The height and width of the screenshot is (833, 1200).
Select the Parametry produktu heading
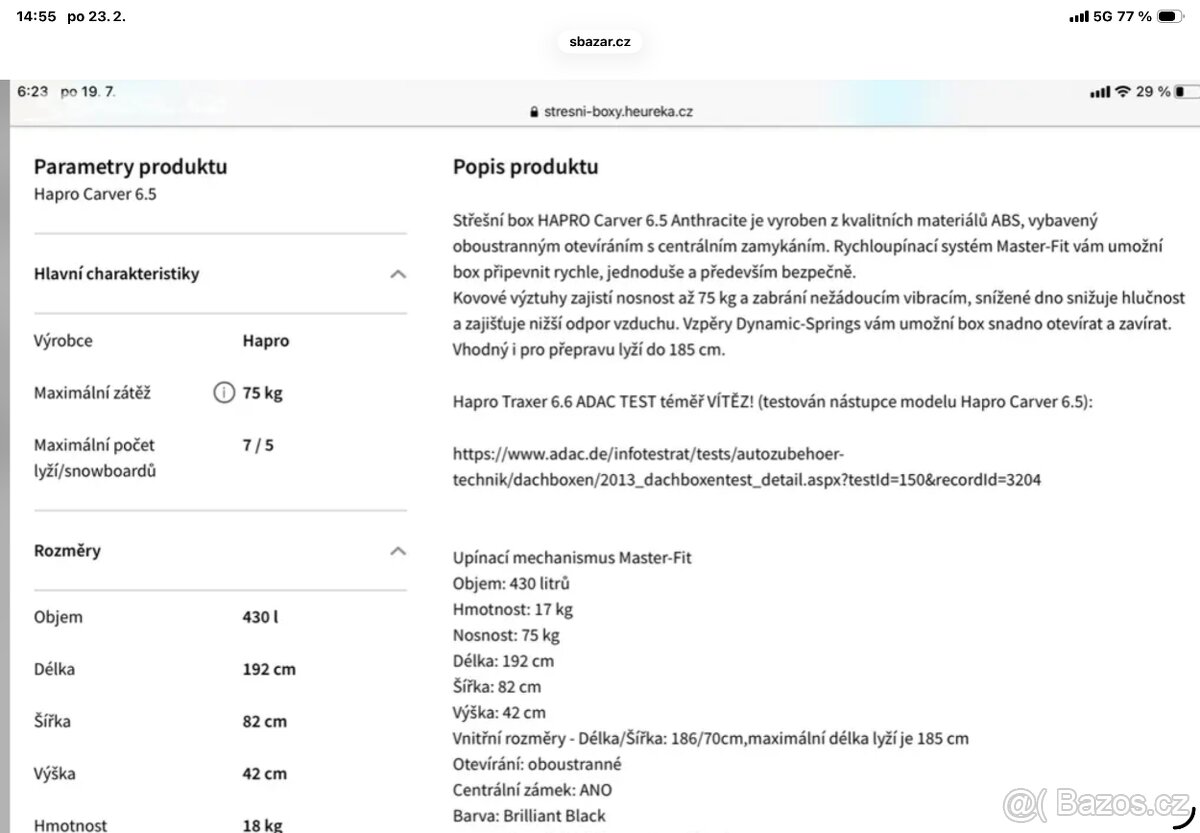[x=131, y=167]
